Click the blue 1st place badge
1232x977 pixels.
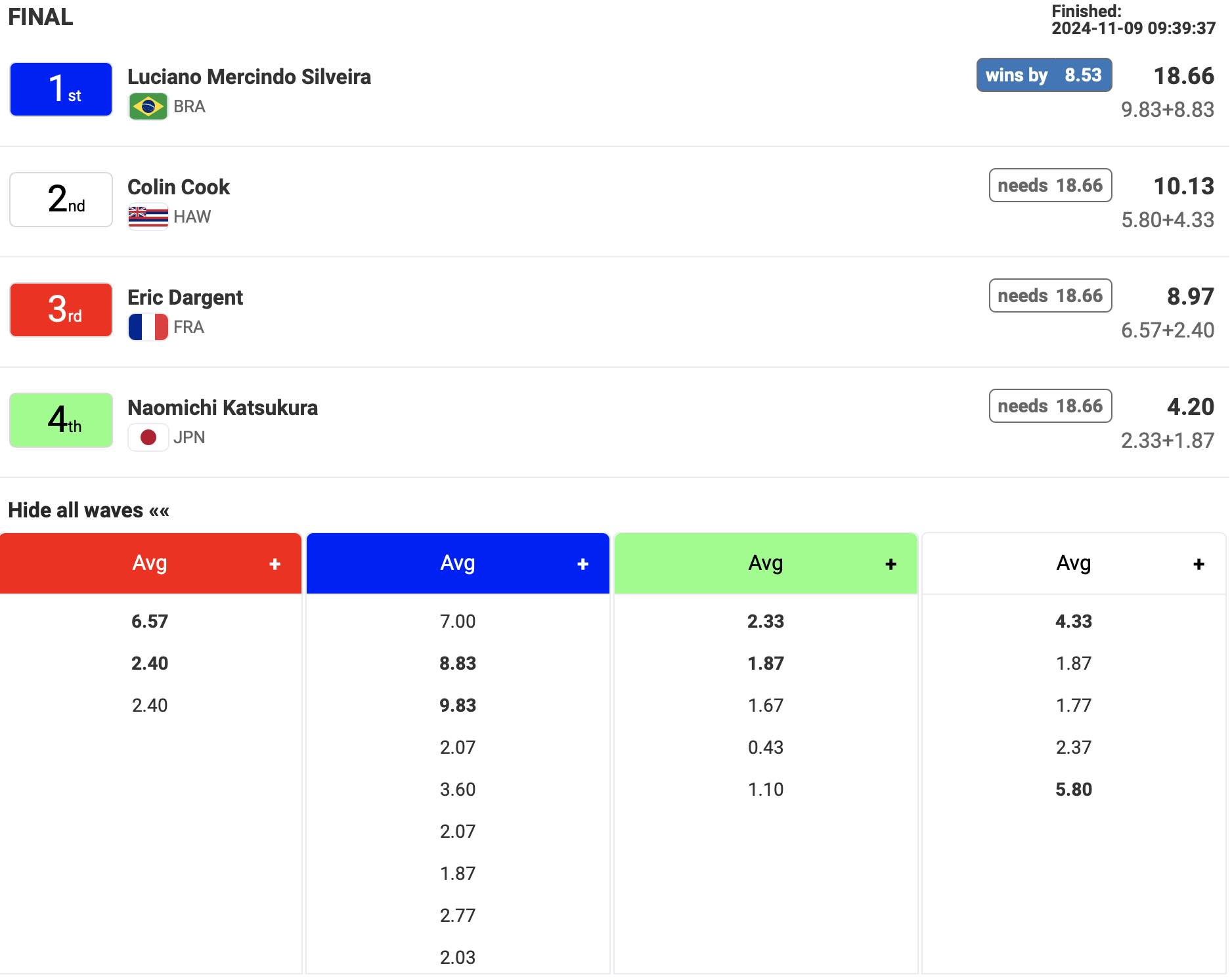61,89
